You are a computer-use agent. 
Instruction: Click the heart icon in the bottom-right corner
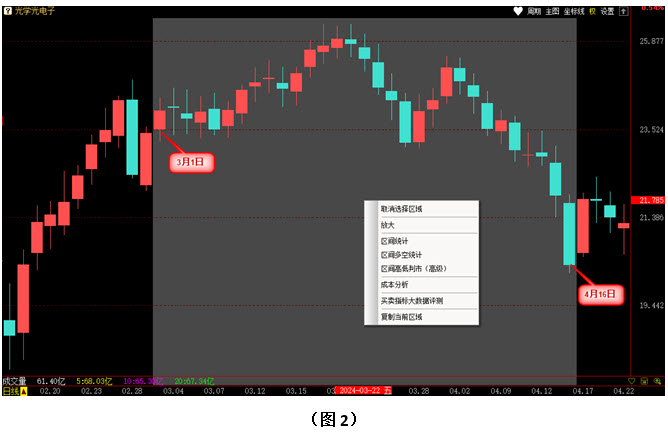point(631,381)
